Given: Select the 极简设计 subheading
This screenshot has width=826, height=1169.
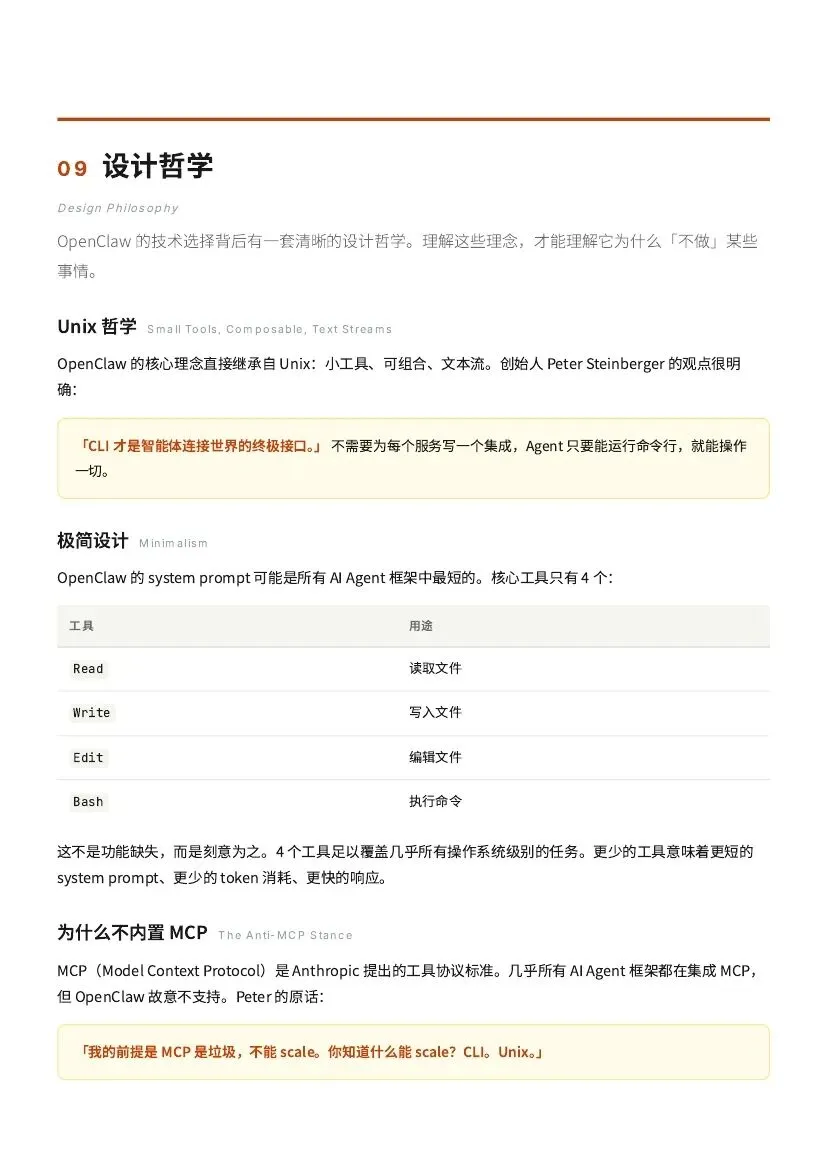Looking at the screenshot, I should click(92, 541).
